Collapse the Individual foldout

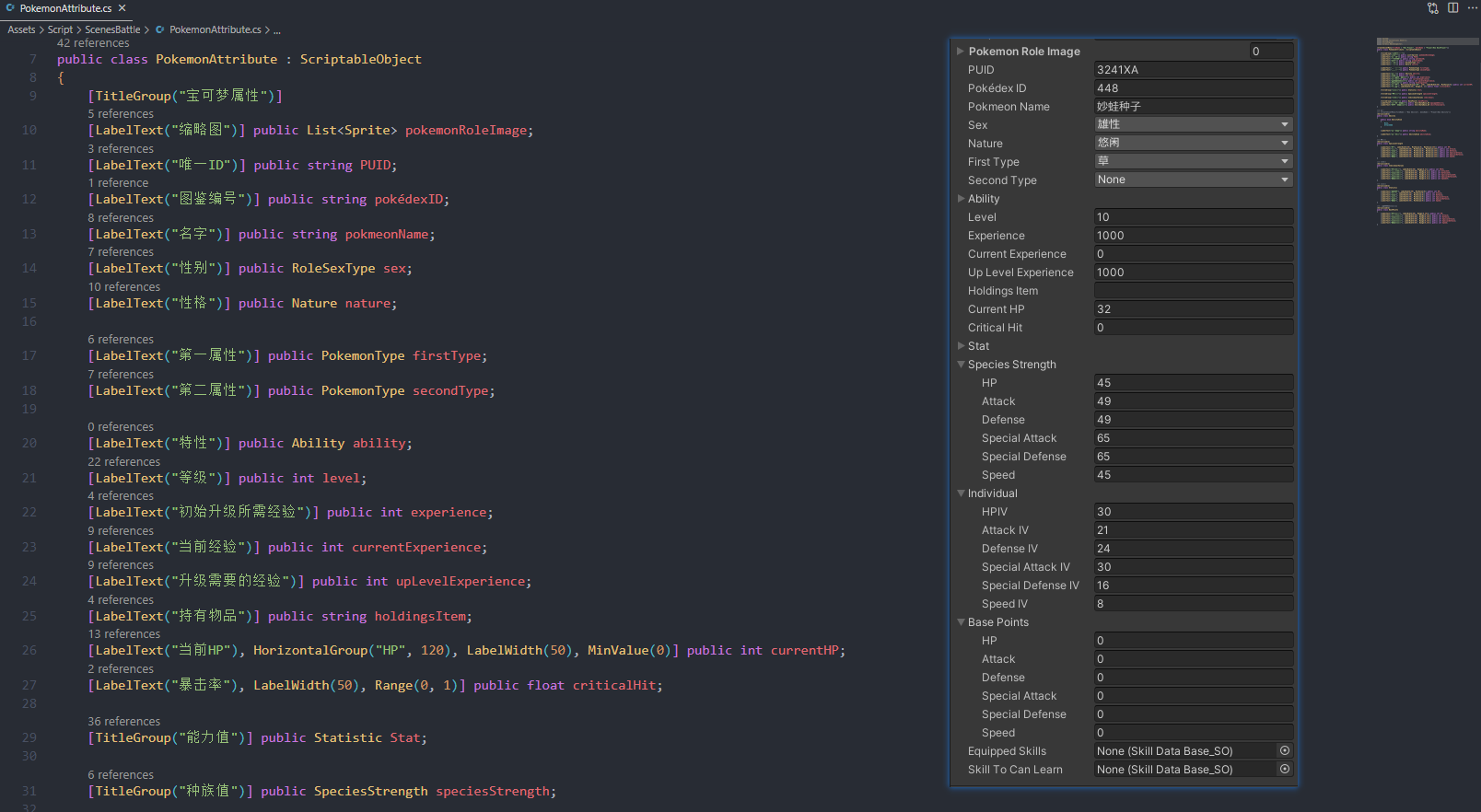click(961, 493)
